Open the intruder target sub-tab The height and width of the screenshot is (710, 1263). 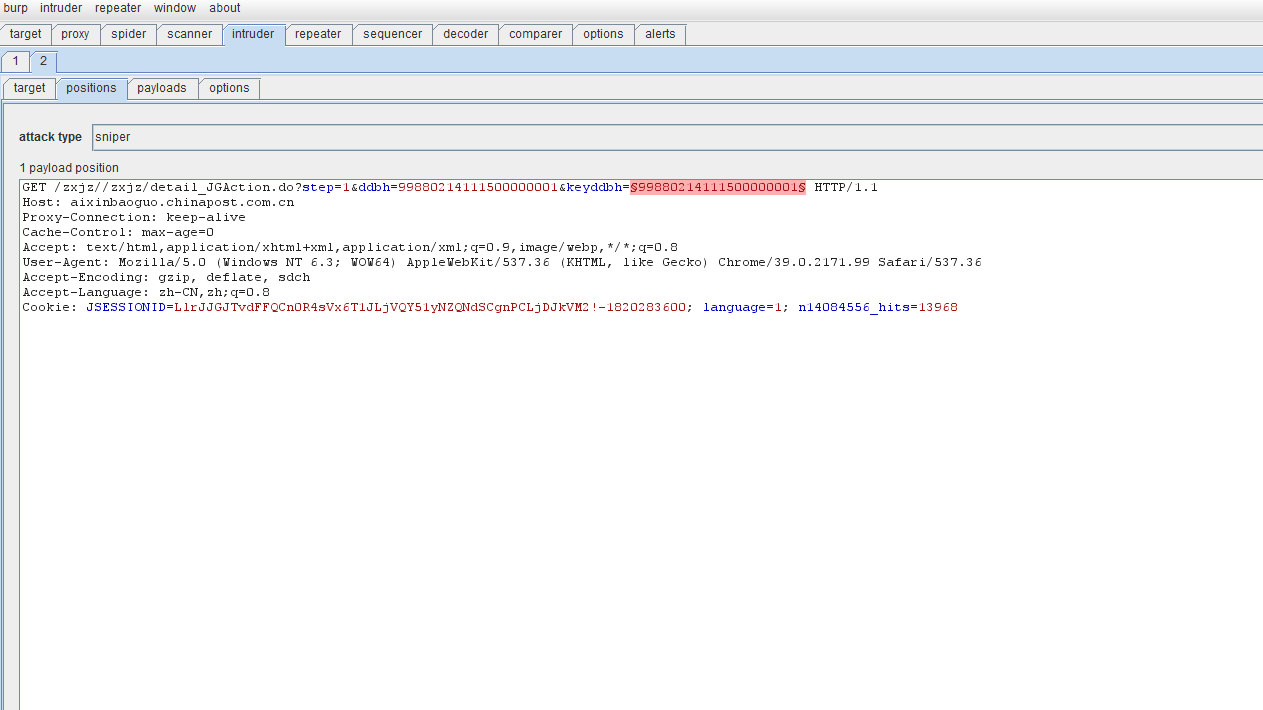[30, 88]
